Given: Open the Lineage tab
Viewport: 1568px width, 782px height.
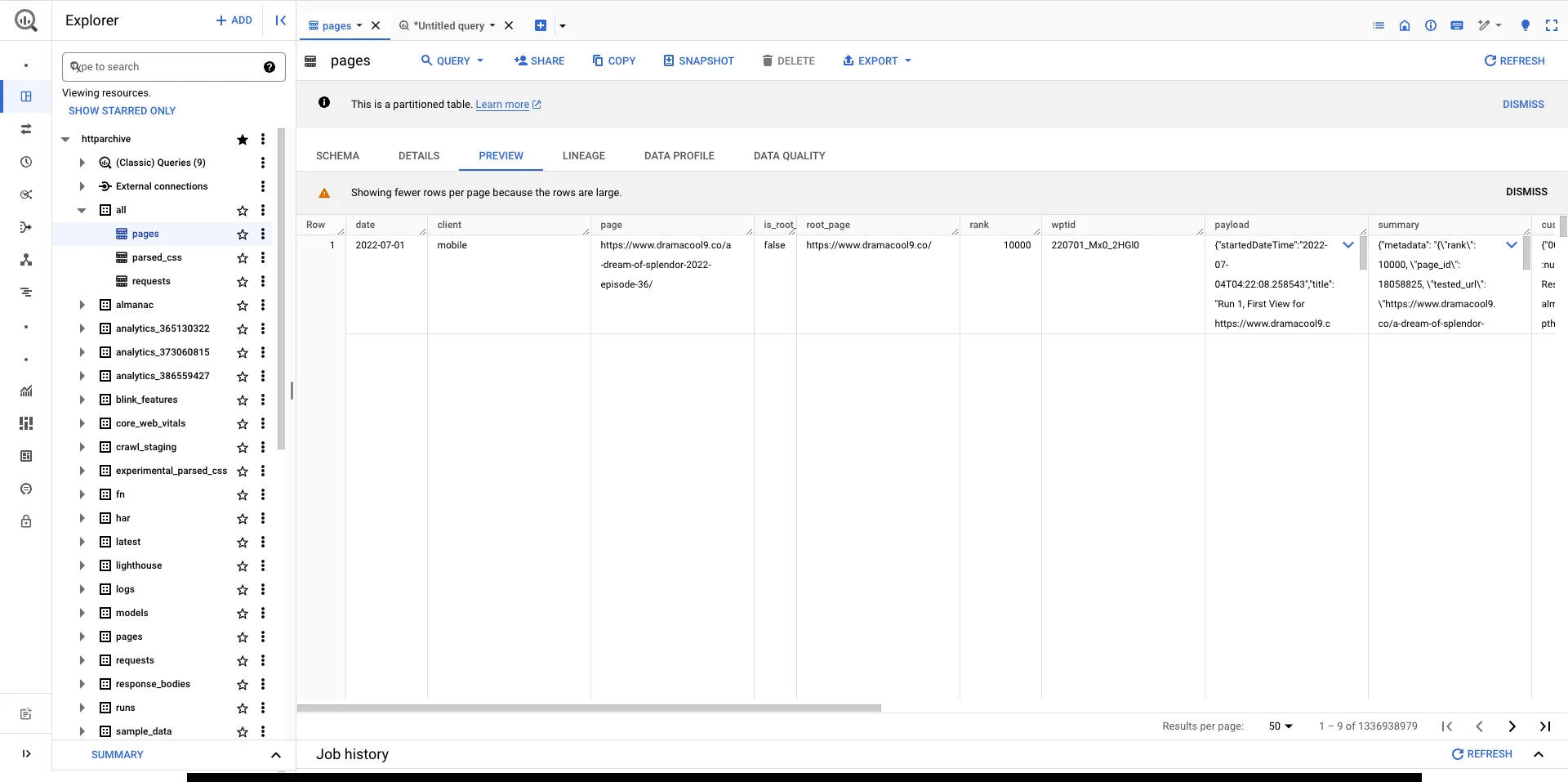Looking at the screenshot, I should 583,156.
